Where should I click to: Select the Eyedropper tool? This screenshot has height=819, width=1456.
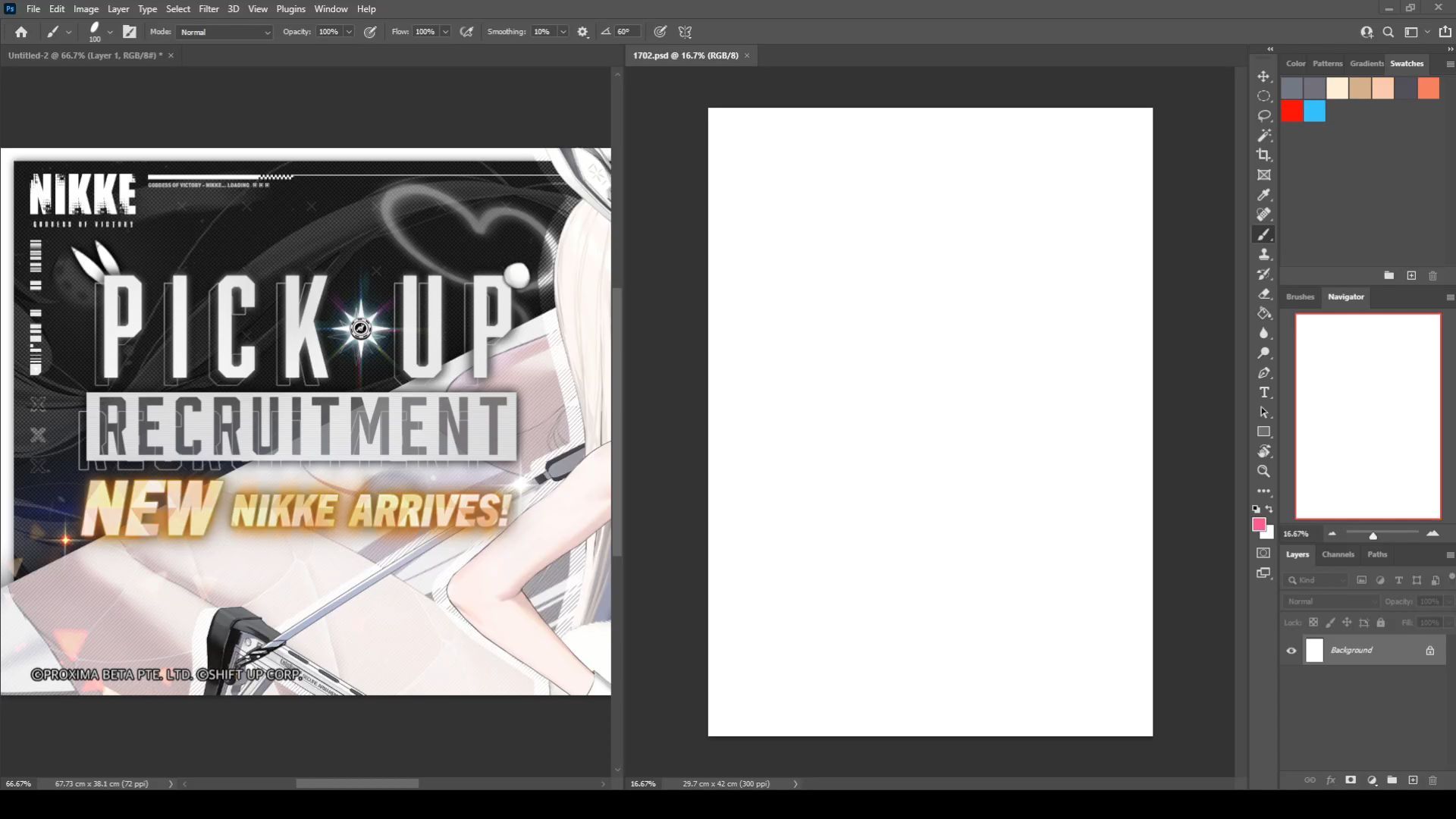click(1263, 195)
